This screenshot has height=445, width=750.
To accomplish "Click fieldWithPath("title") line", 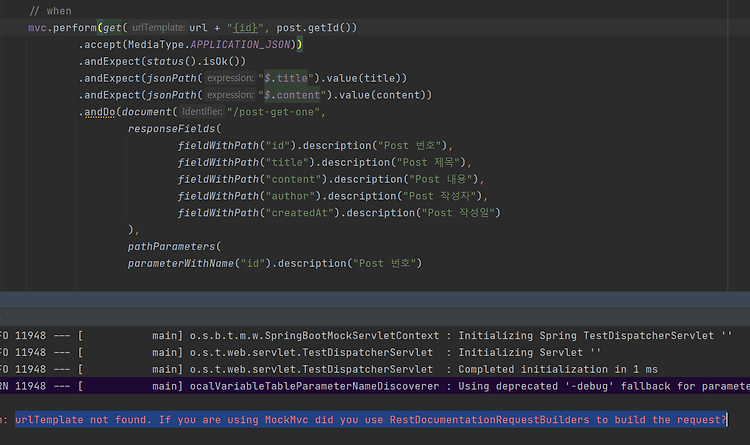I will [324, 162].
